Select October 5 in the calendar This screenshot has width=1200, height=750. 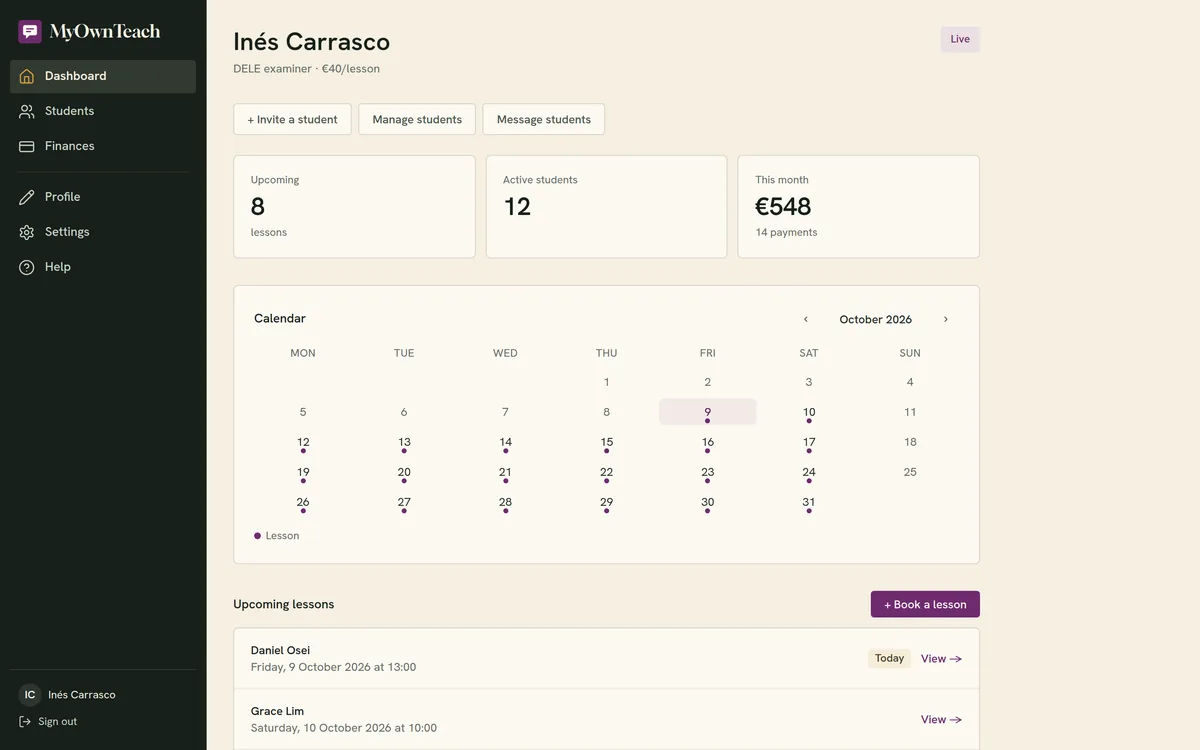(303, 412)
